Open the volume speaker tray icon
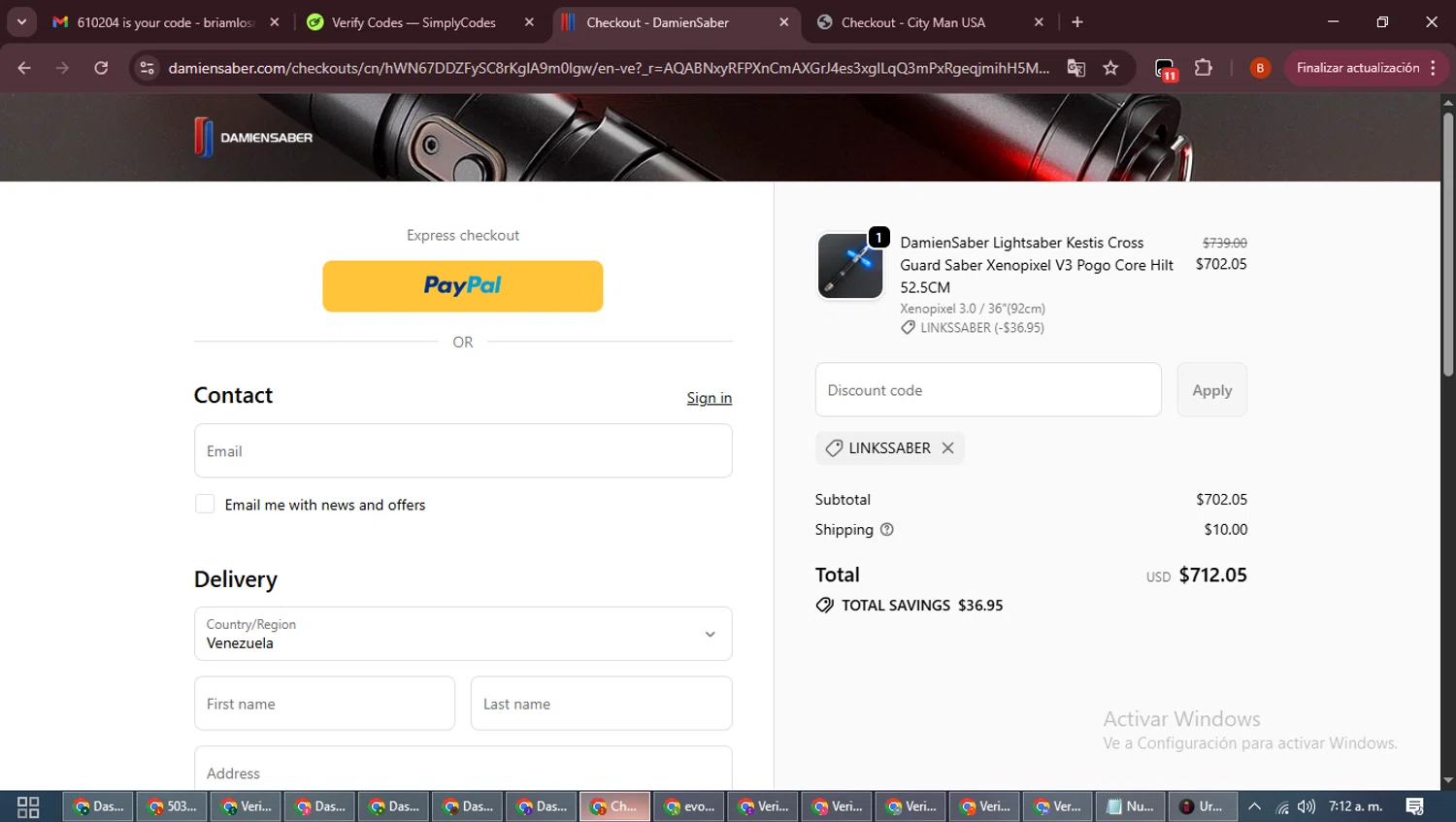1456x822 pixels. [x=1307, y=806]
